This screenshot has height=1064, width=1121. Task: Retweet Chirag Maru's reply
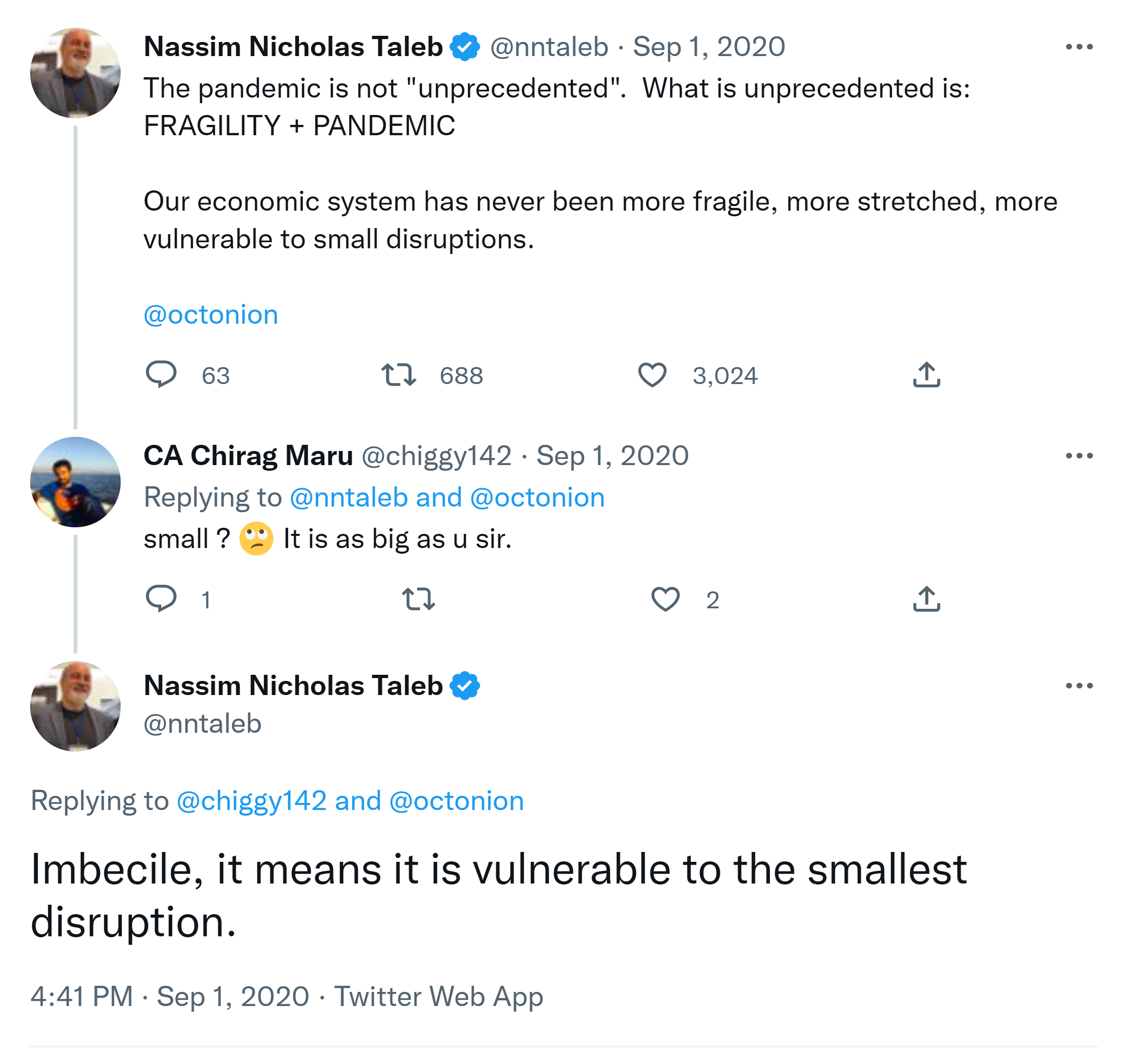[x=418, y=599]
